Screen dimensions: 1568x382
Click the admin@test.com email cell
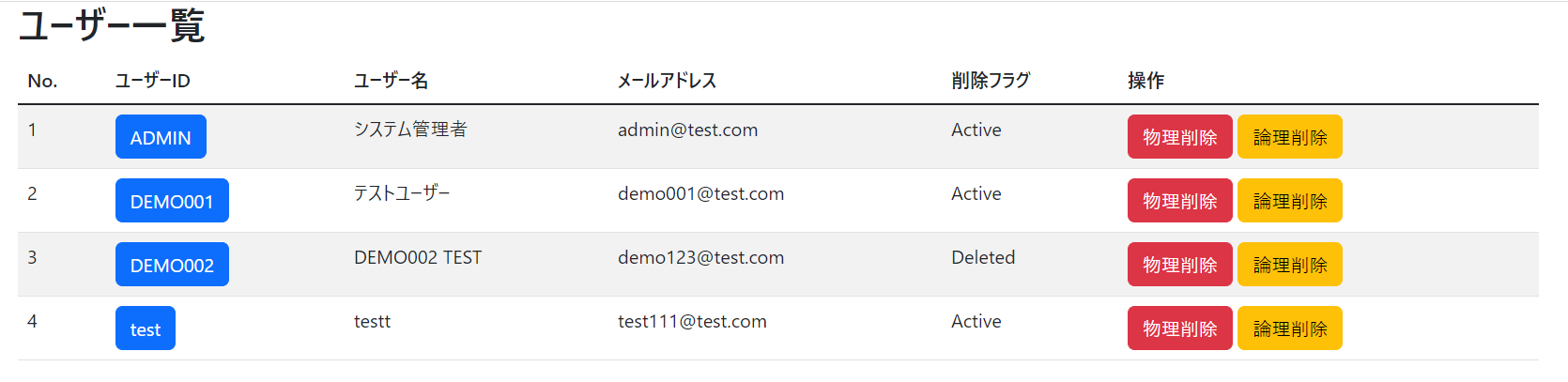tap(687, 130)
